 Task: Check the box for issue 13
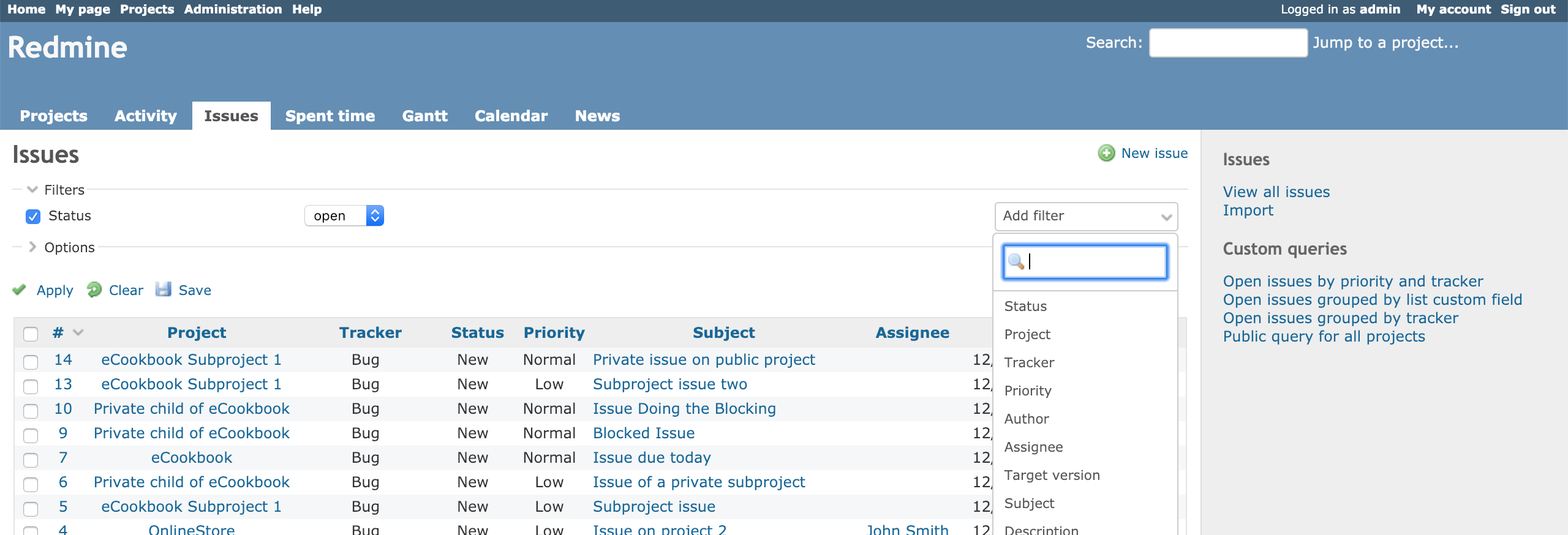click(x=31, y=386)
